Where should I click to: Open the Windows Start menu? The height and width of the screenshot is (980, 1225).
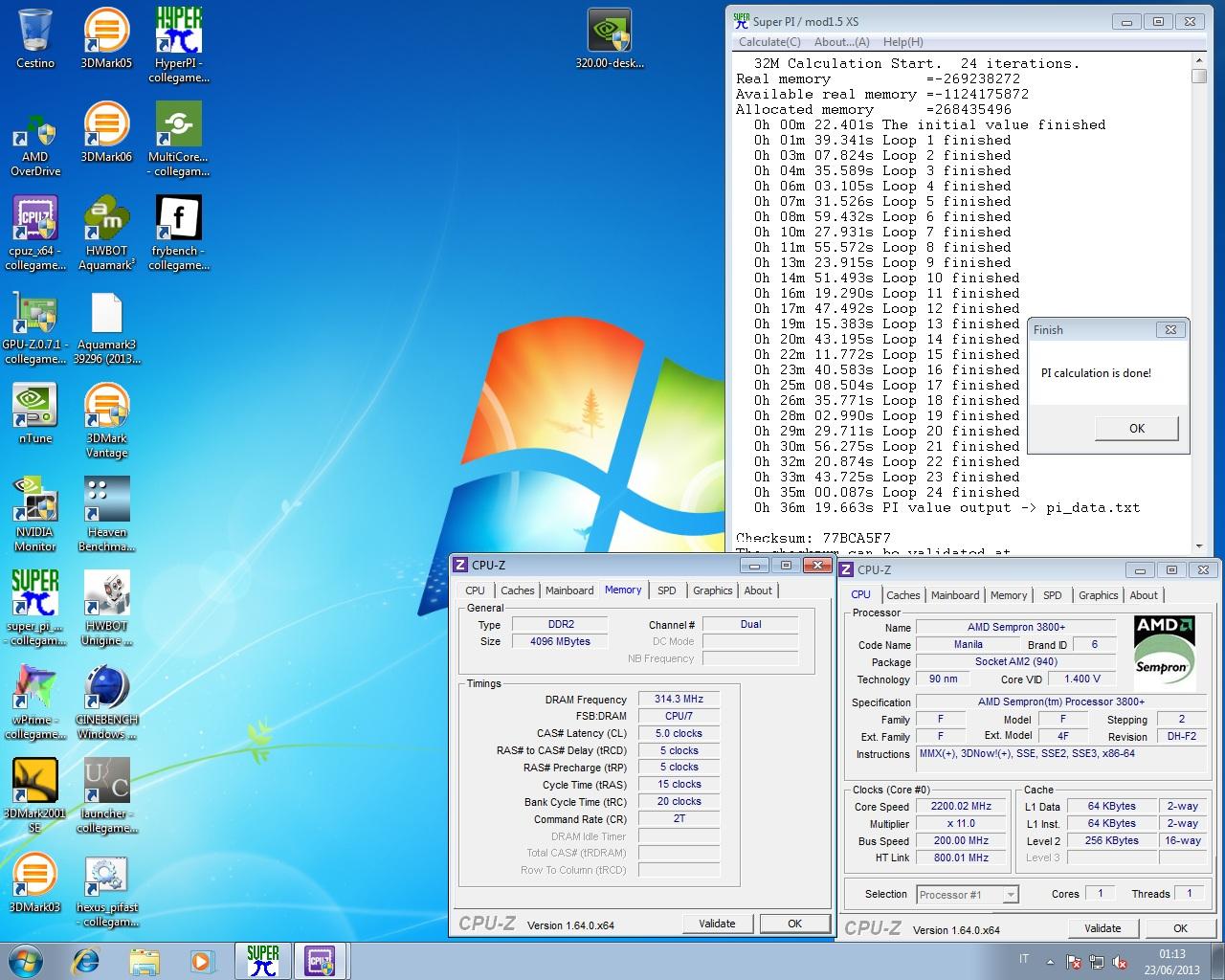click(x=26, y=961)
